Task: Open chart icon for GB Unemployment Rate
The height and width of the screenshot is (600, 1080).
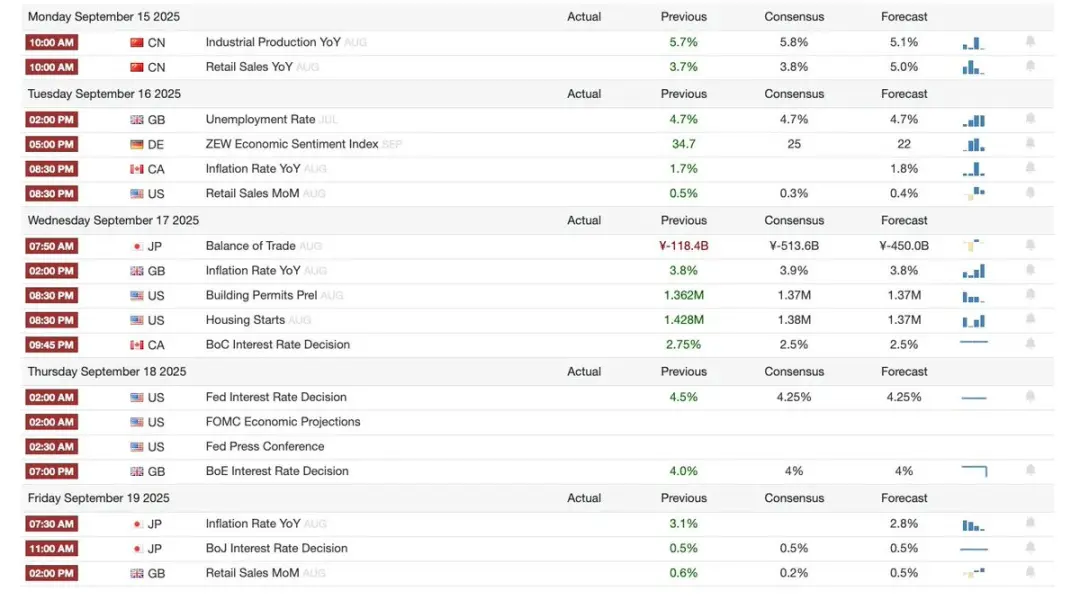Action: tap(973, 120)
